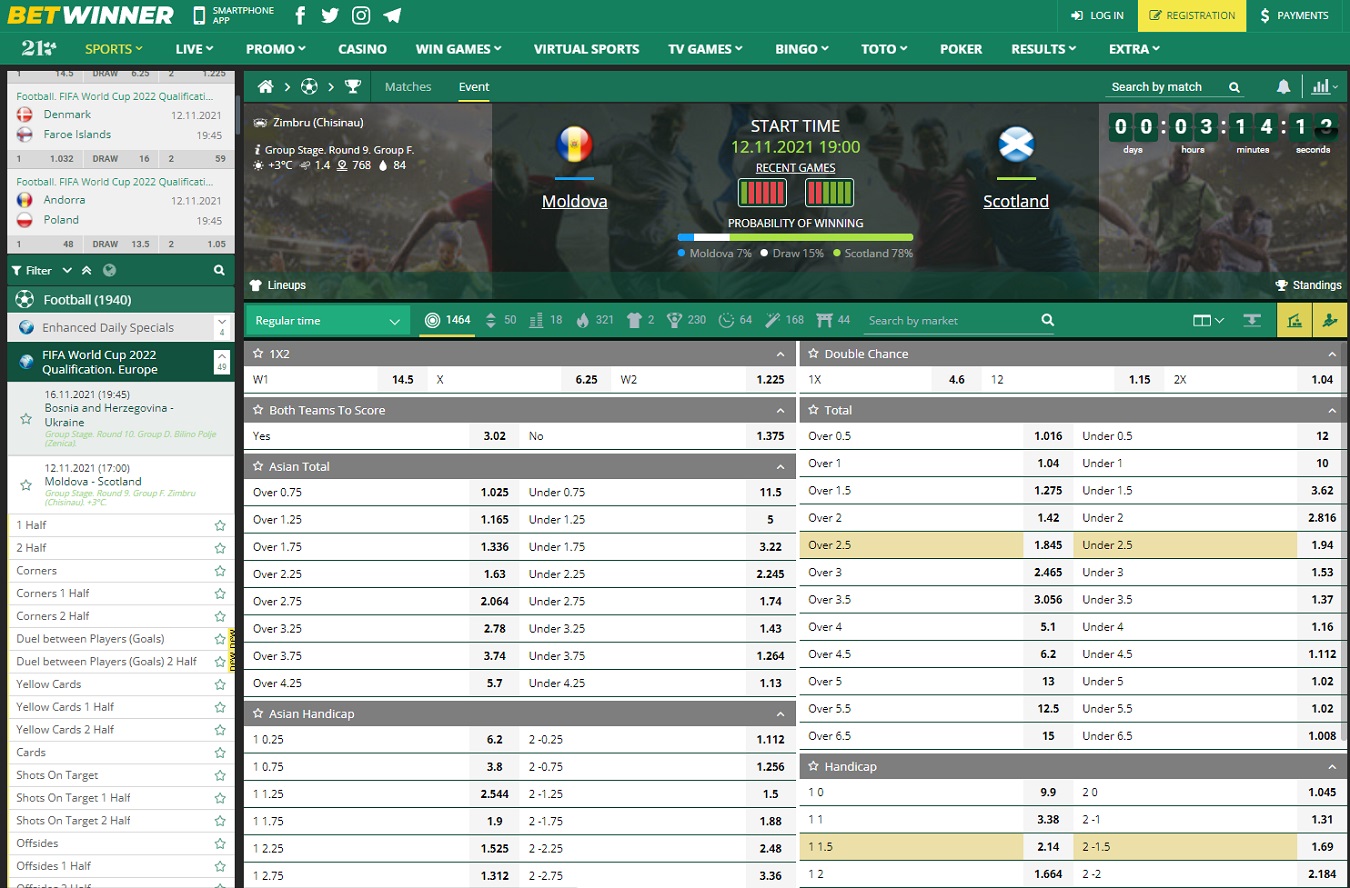1350x888 pixels.
Task: Open the Smartphone App link
Action: 233,16
